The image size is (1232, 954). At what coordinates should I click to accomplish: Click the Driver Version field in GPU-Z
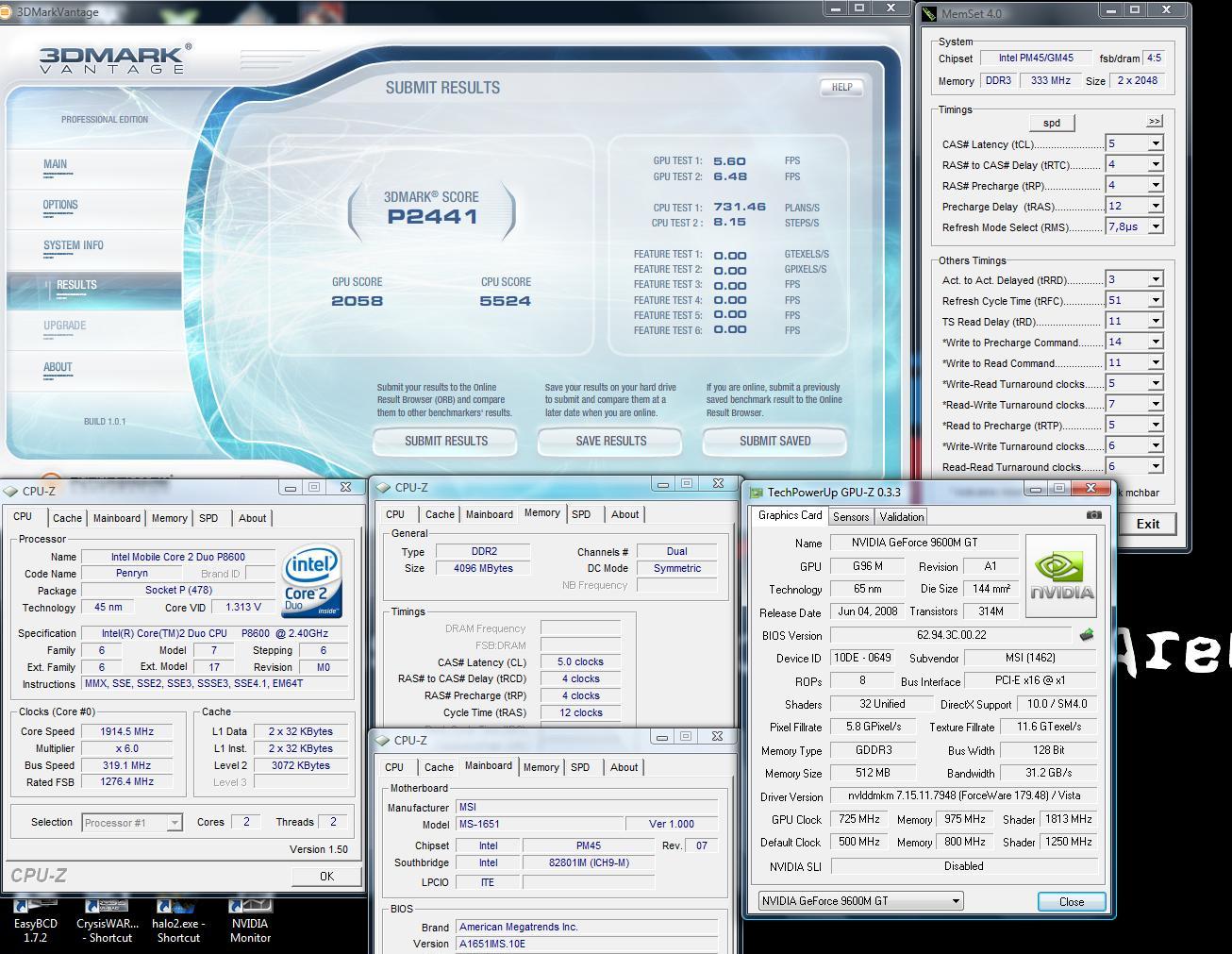pyautogui.click(x=964, y=795)
